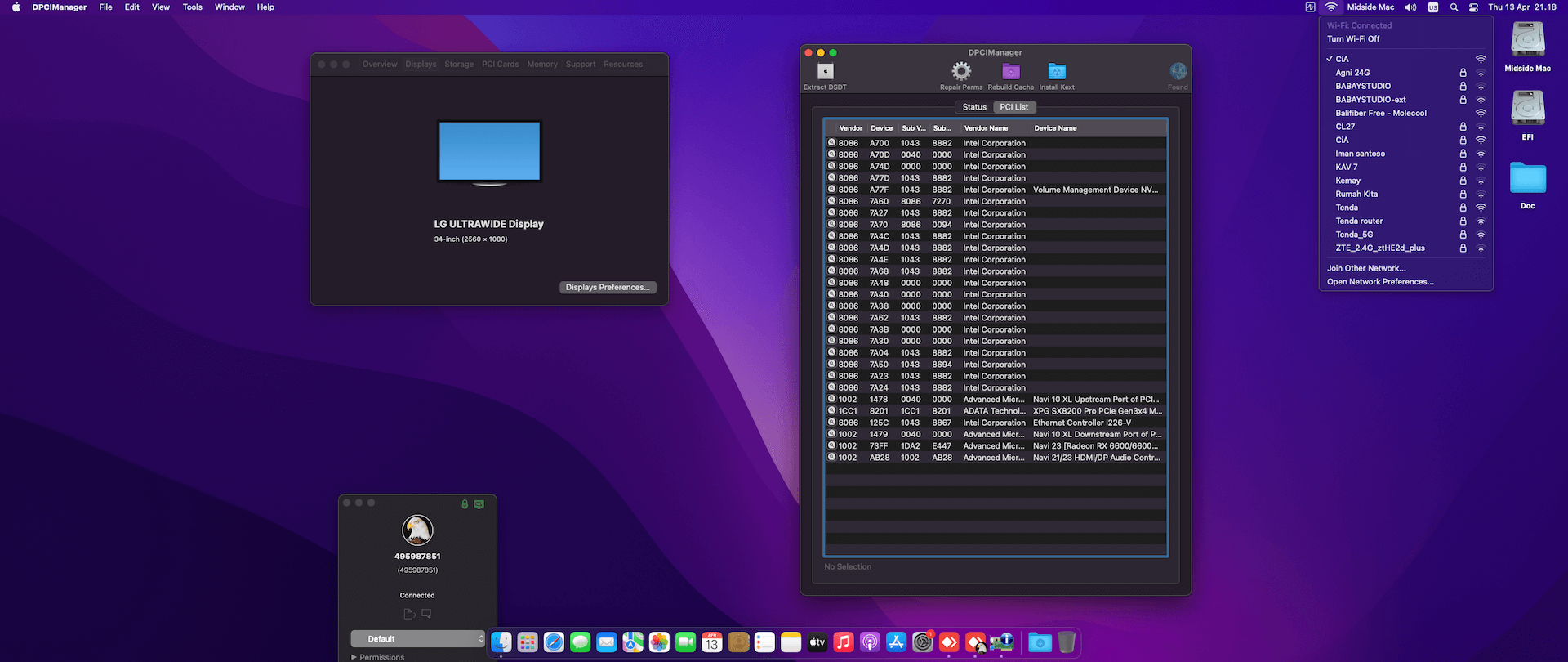1568x662 pixels.
Task: Turn Wi-Fi Off in the menu
Action: 1353,39
